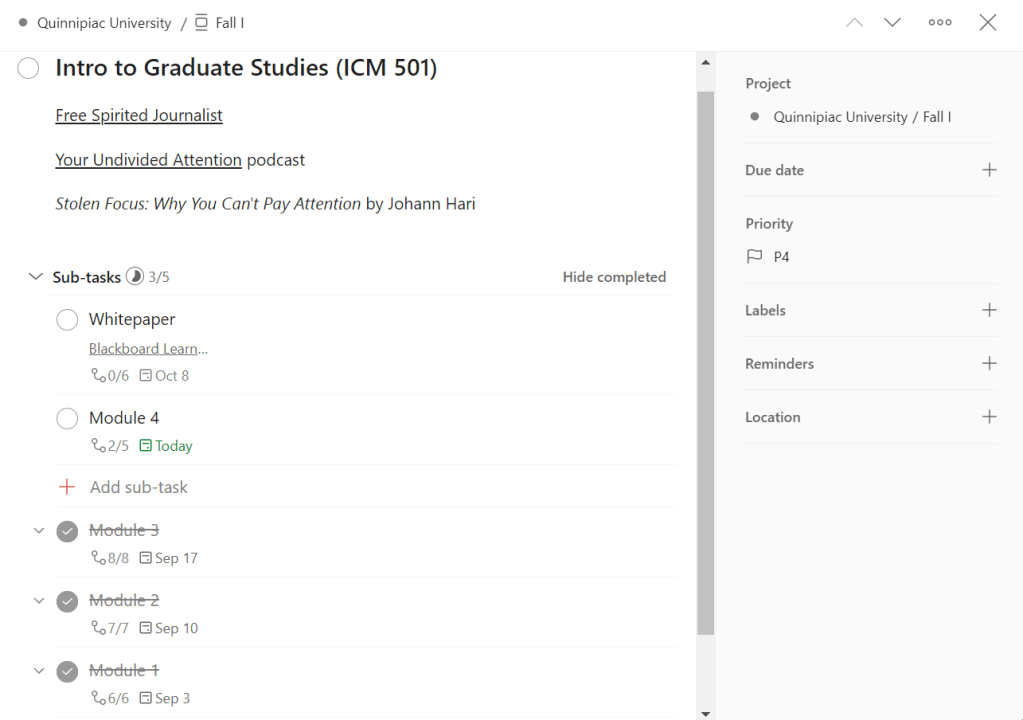1023x720 pixels.
Task: Check off the Module 4 sub-task
Action: (x=67, y=418)
